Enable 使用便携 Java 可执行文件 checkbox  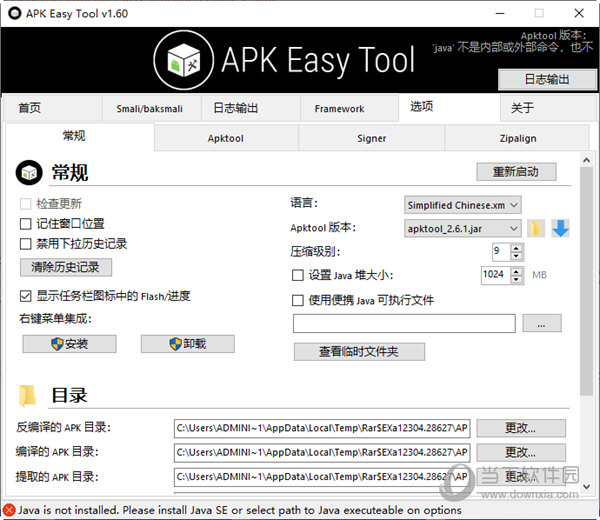298,300
